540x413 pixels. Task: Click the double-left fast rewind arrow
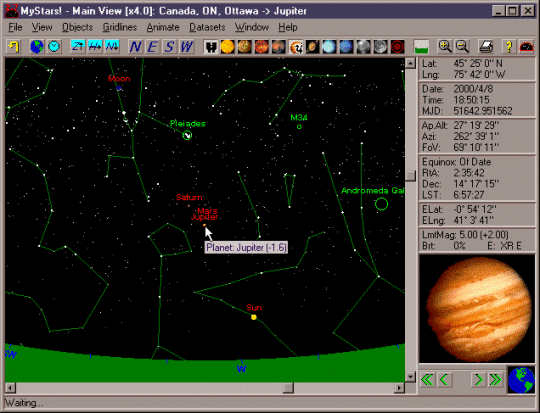tap(427, 380)
